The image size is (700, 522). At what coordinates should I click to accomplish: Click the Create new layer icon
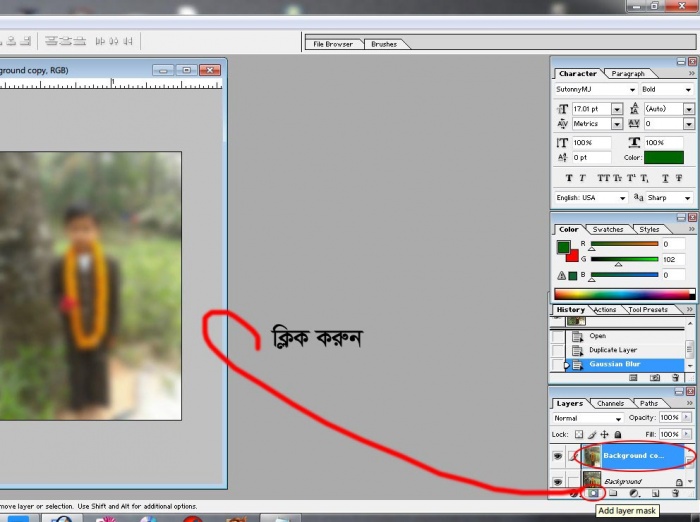(x=655, y=493)
